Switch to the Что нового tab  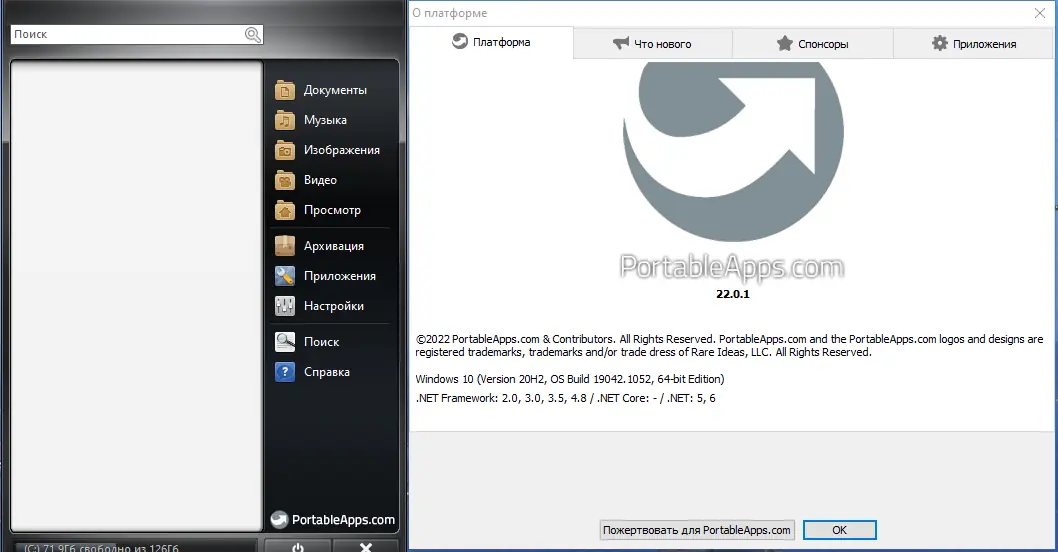652,44
